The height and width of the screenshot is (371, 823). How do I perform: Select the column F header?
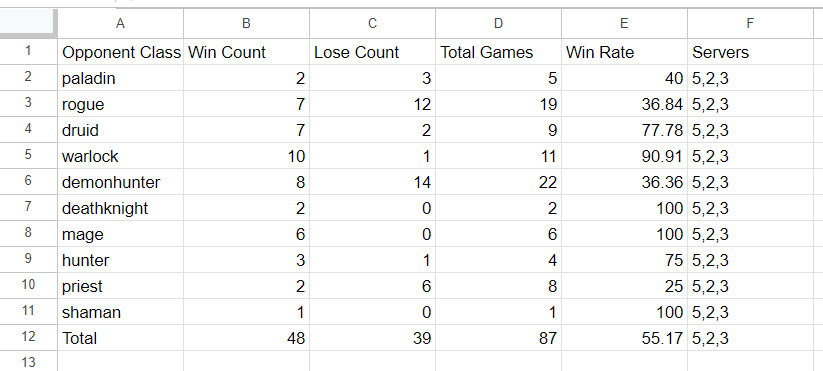(750, 23)
